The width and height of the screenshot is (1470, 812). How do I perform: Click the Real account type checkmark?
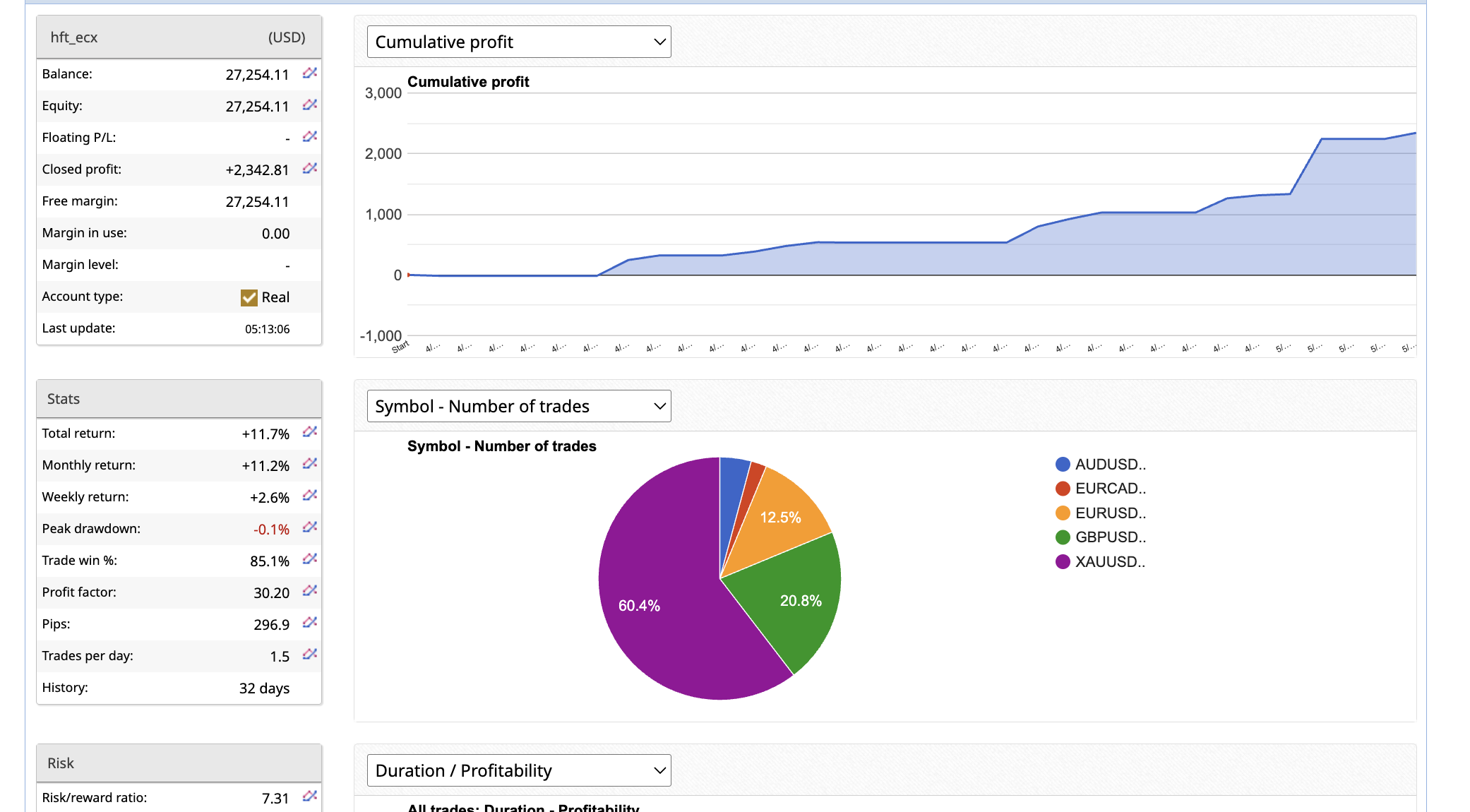pos(249,297)
